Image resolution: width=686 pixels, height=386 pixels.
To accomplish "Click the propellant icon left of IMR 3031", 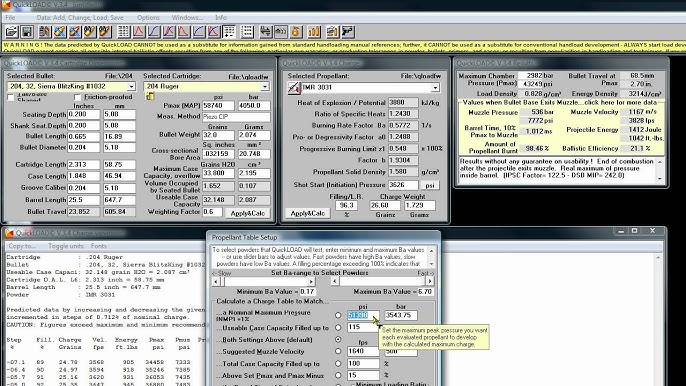I will [294, 88].
